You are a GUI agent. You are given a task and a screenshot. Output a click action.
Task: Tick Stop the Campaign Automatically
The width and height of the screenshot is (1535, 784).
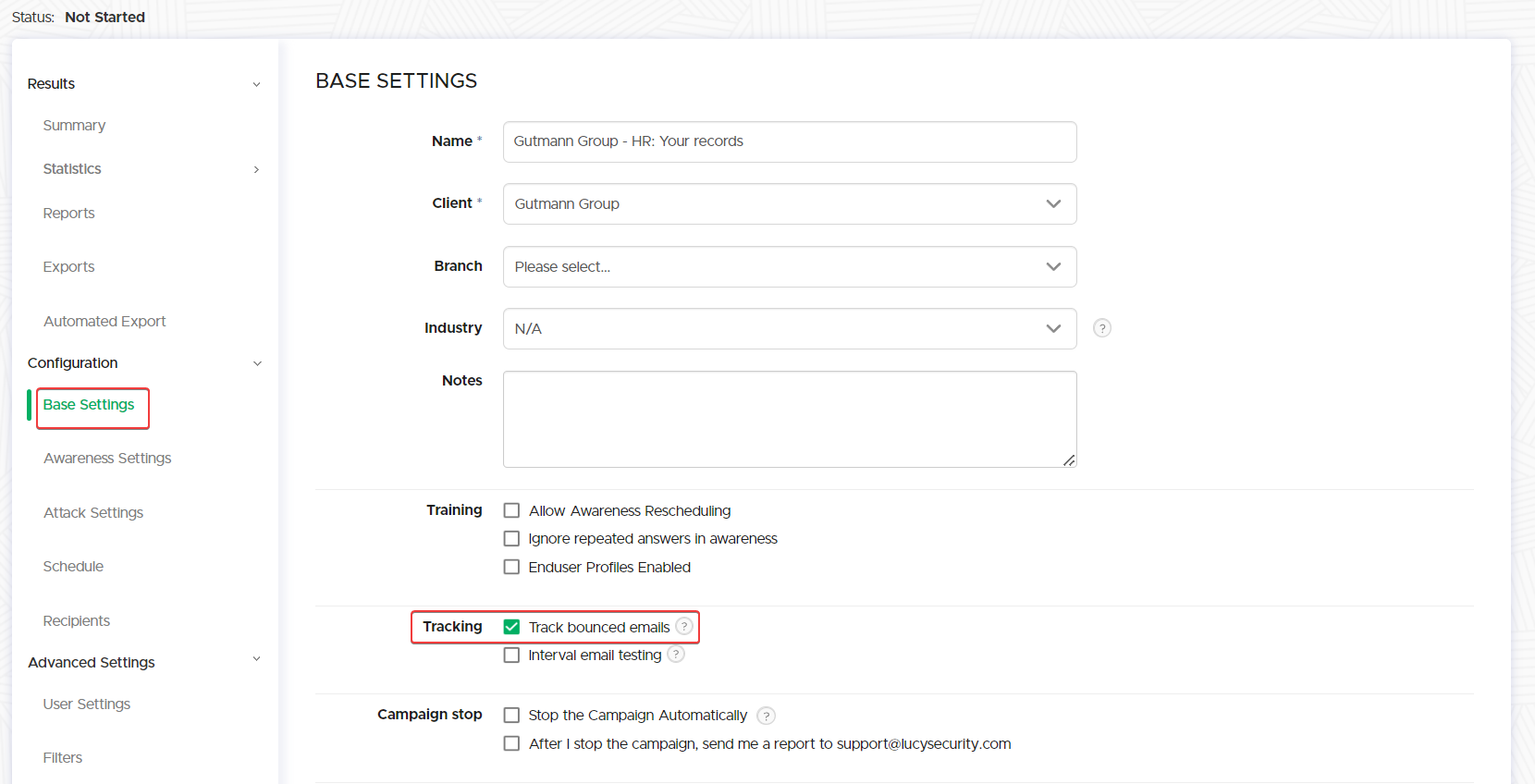tap(511, 716)
